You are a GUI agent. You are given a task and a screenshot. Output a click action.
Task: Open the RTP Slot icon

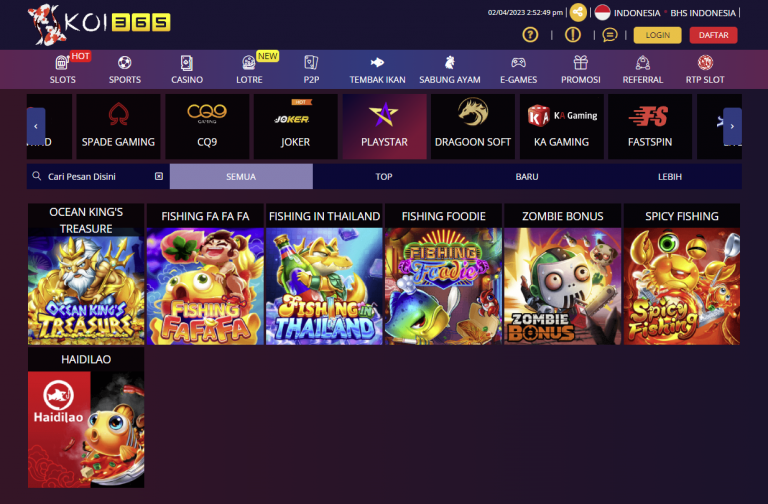tap(705, 63)
